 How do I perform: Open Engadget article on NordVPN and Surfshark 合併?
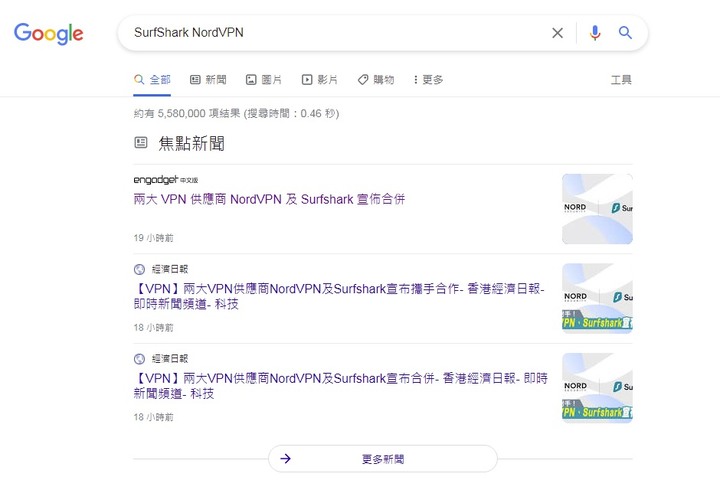[269, 199]
